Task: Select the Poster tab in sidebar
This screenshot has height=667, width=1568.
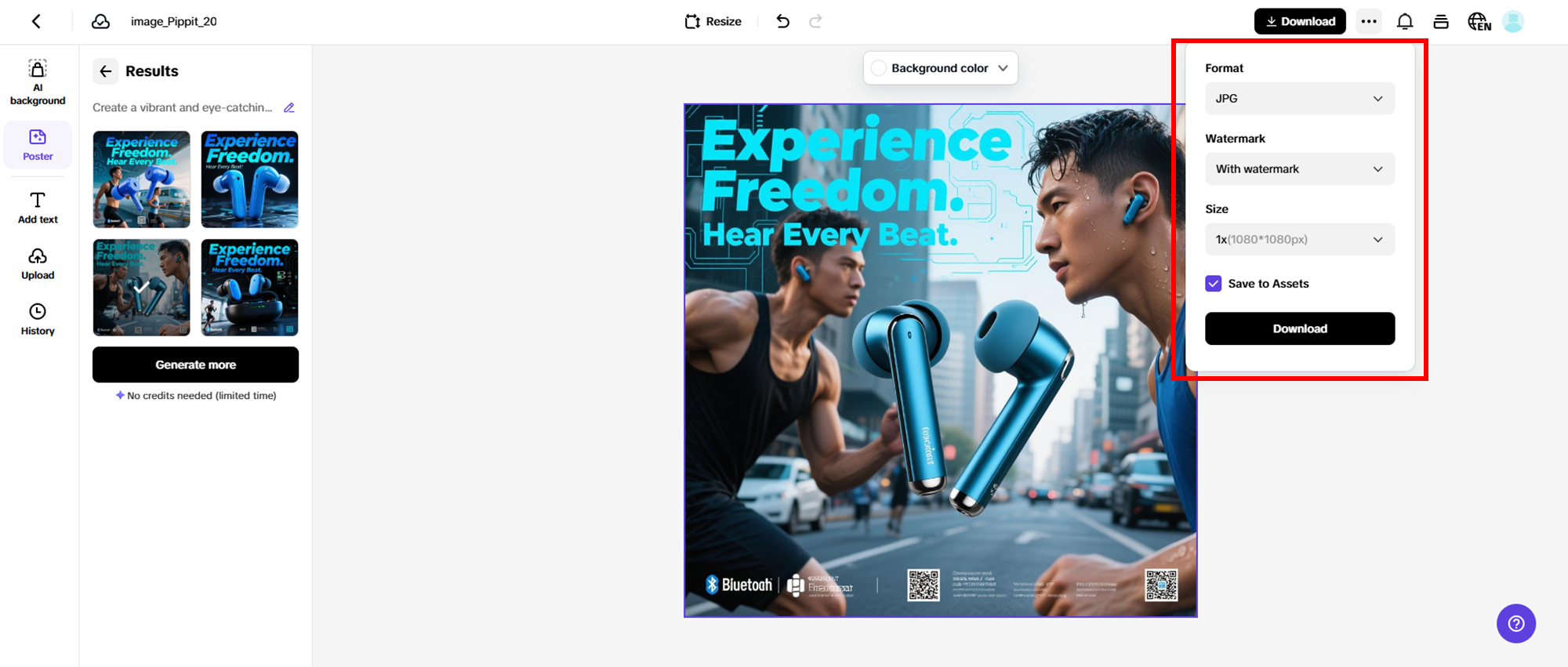Action: [x=38, y=145]
